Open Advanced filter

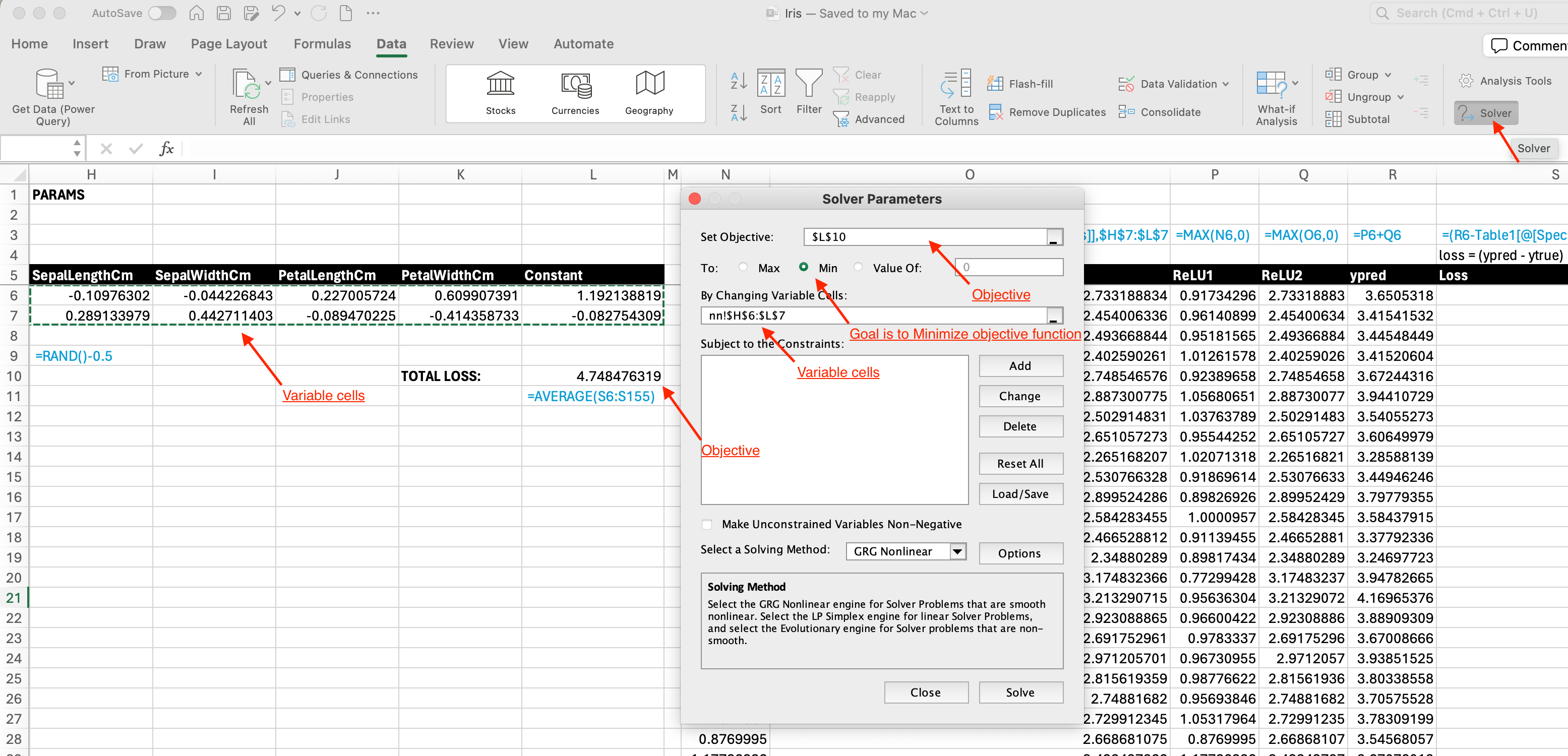(869, 119)
